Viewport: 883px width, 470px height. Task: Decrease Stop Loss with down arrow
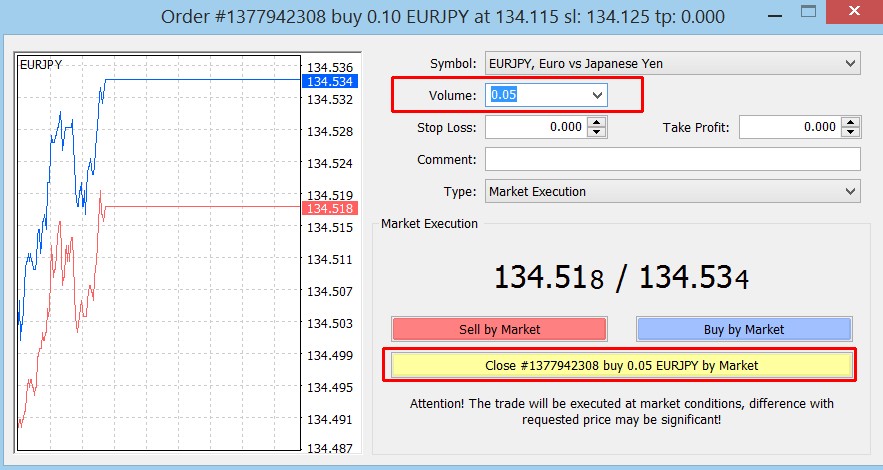click(x=597, y=133)
